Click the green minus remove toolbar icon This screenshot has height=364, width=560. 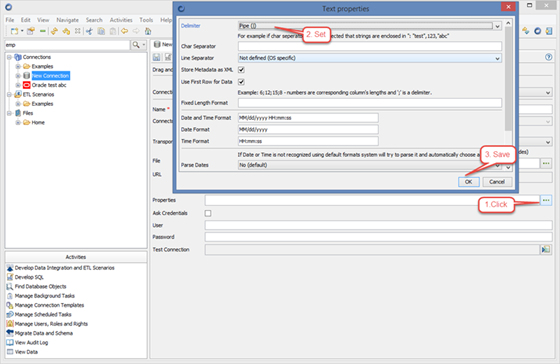(x=42, y=31)
